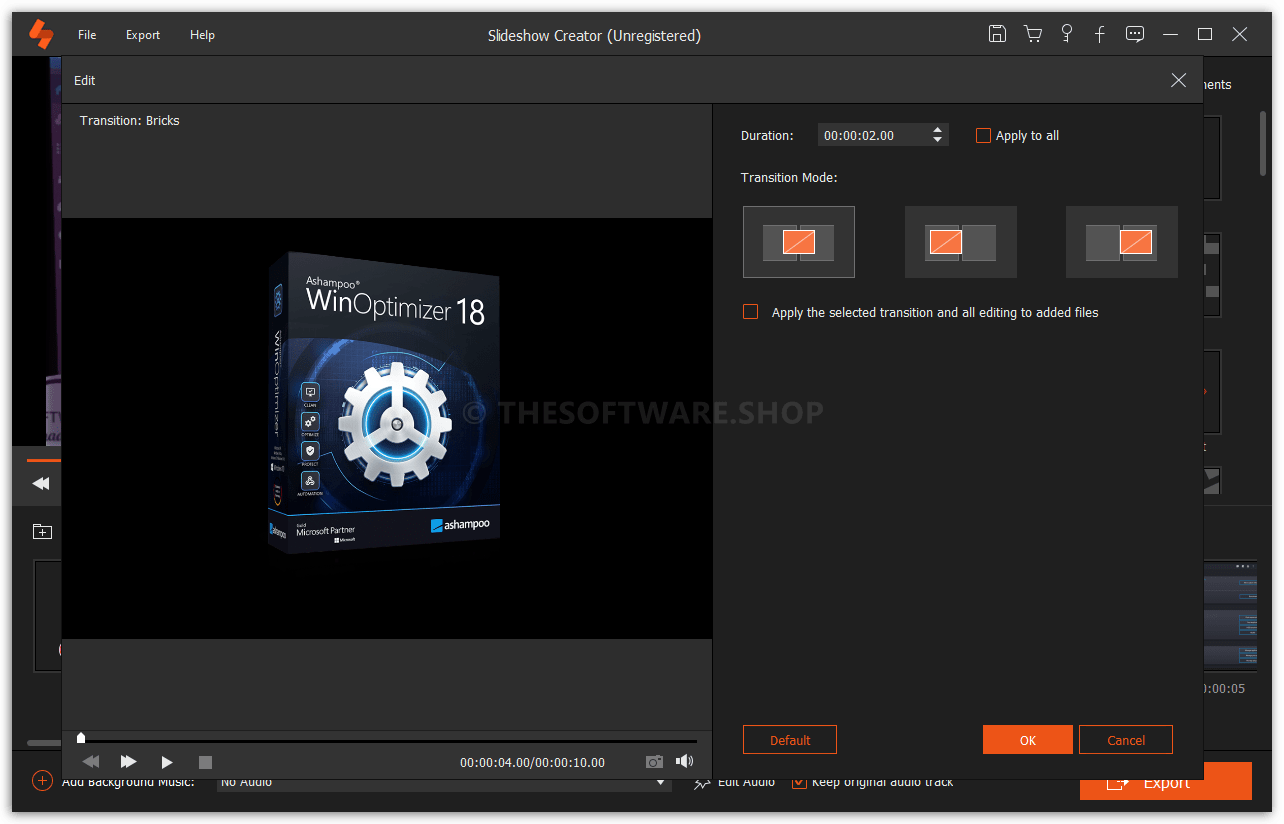Open the Facebook page link icon
The height and width of the screenshot is (824, 1284).
click(x=1100, y=33)
